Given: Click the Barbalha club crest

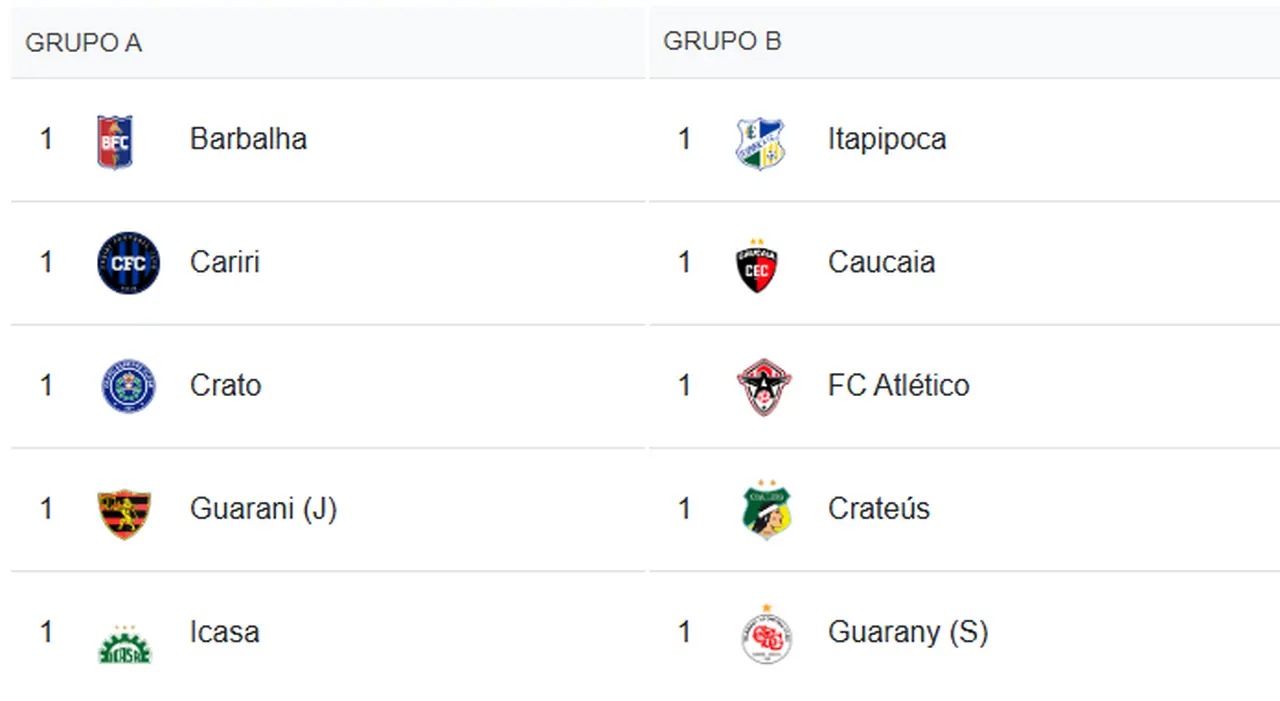Looking at the screenshot, I should click(x=114, y=141).
